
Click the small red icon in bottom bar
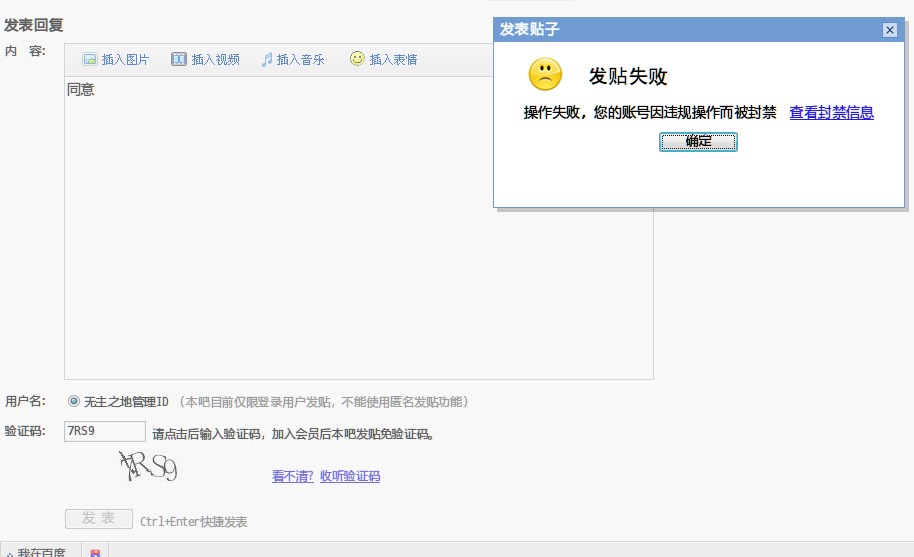95,552
